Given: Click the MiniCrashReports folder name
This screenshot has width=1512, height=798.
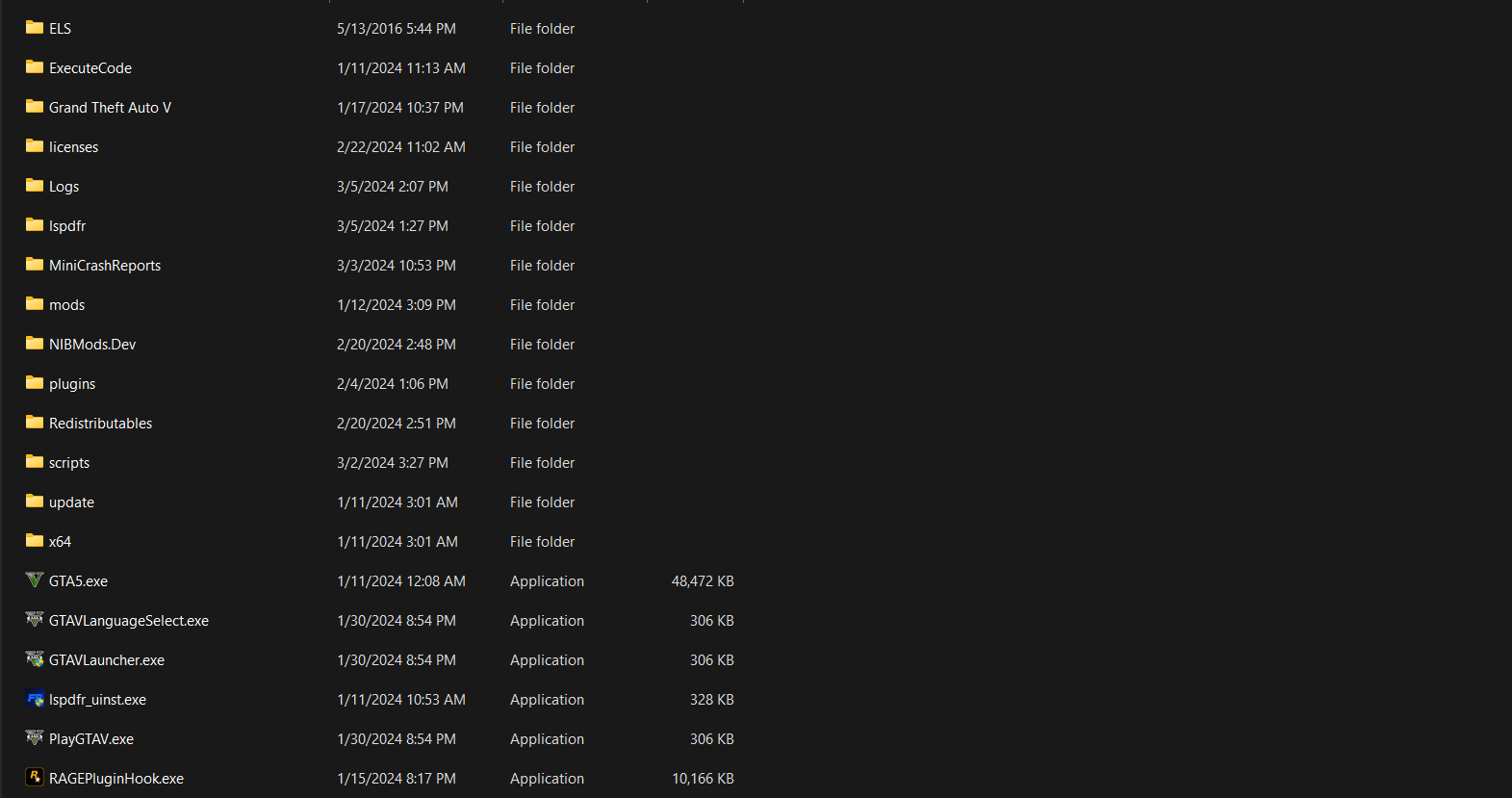Looking at the screenshot, I should click(x=105, y=266).
